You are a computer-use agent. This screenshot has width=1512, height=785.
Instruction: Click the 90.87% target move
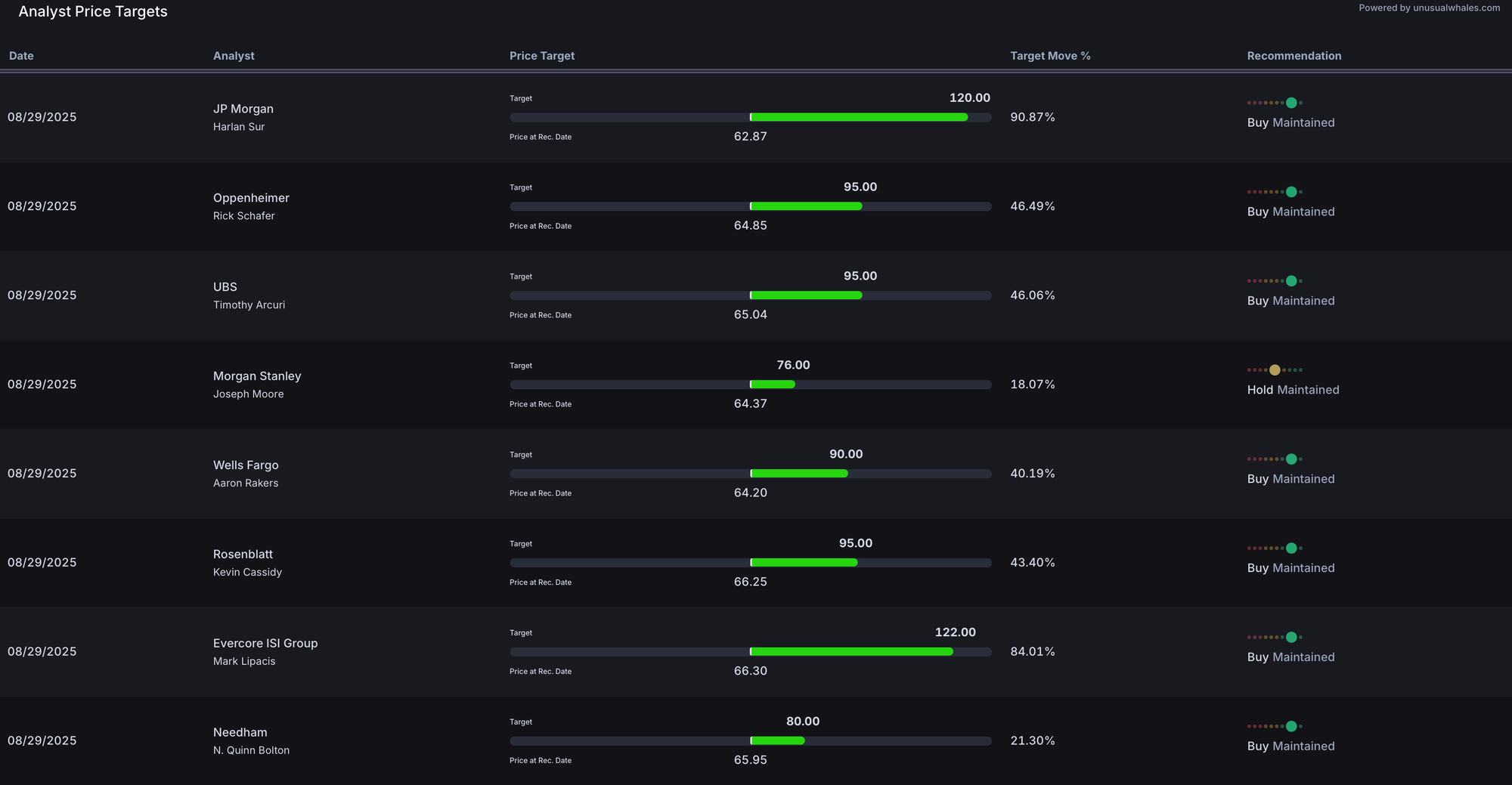[x=1033, y=117]
